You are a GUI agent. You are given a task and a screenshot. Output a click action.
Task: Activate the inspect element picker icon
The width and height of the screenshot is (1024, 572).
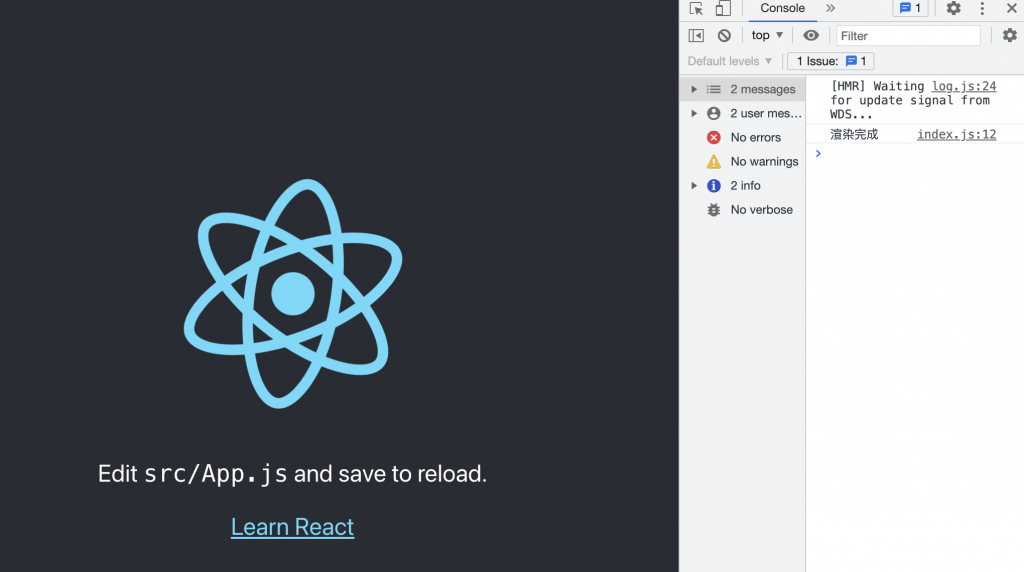tap(696, 8)
